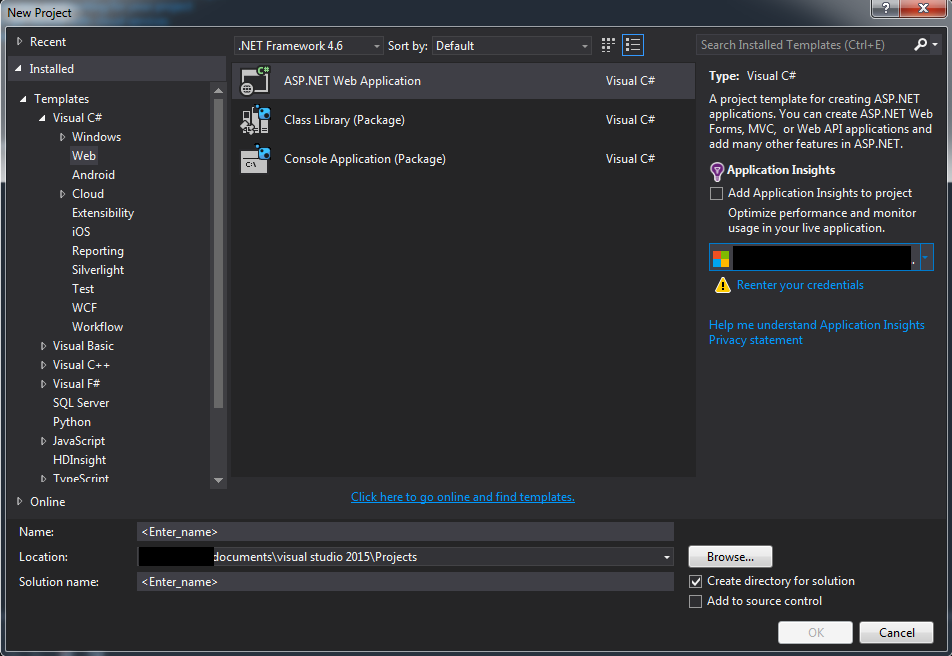Screen dimensions: 952x656
Task: Collapse the Installed section
Action: coord(18,69)
